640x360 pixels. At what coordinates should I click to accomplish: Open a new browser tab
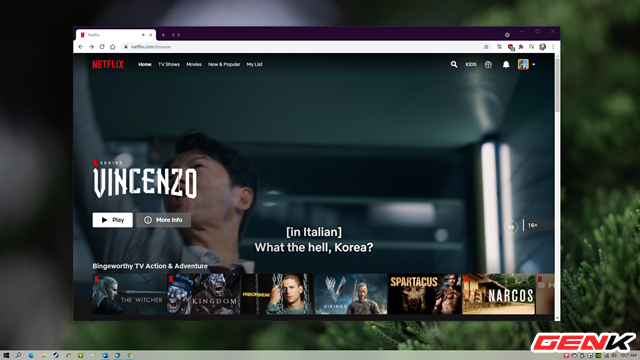(163, 35)
